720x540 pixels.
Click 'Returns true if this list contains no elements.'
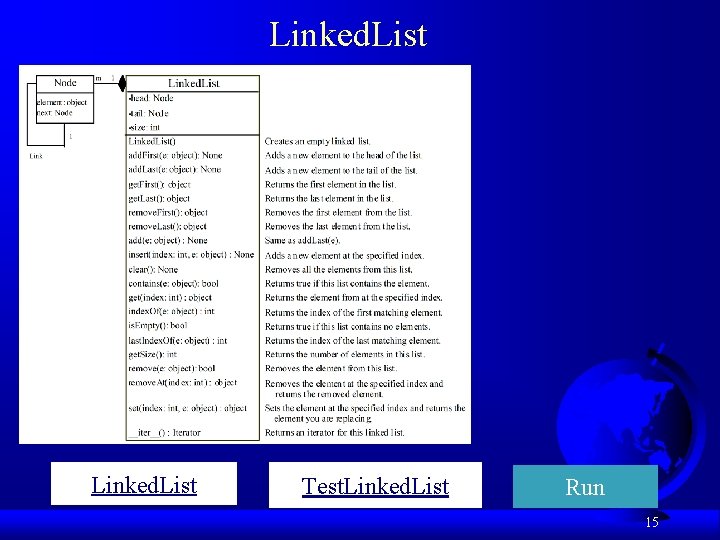click(348, 326)
